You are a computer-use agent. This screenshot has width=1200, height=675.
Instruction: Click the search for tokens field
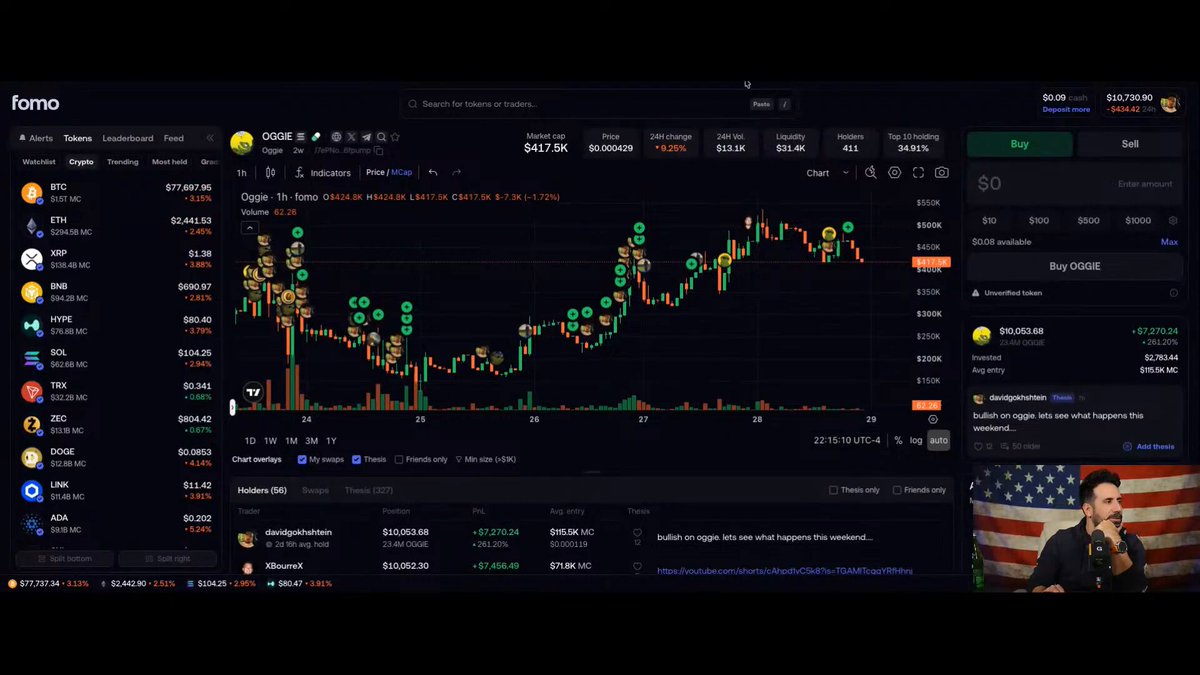(598, 104)
